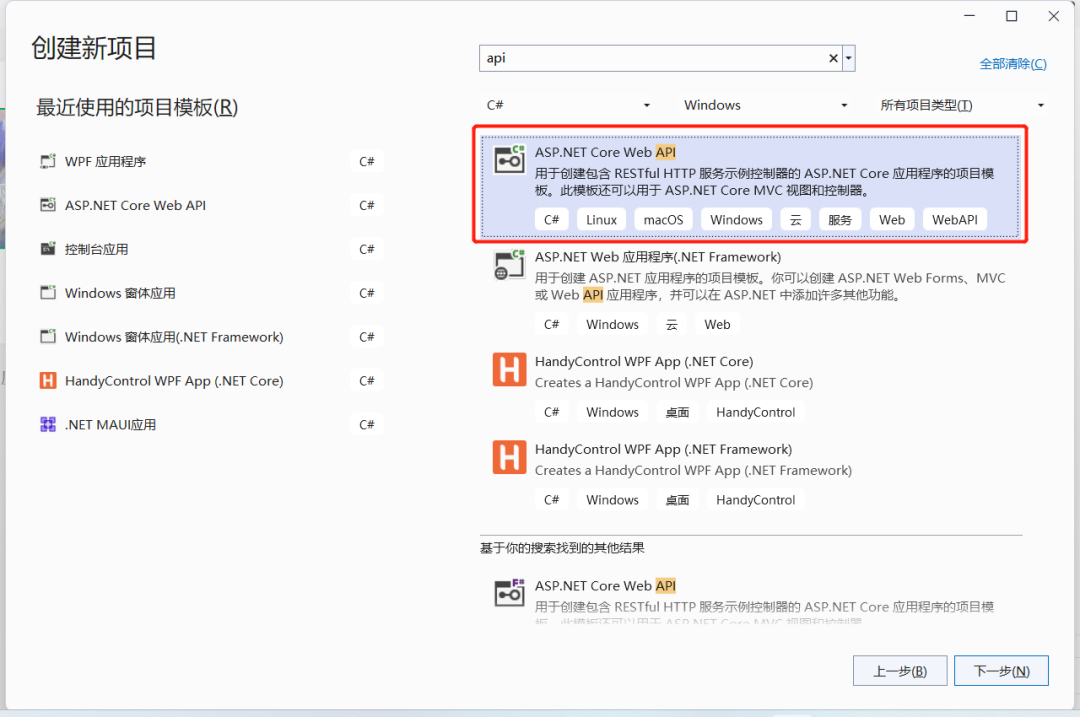Click the 上一步 button
Image resolution: width=1080 pixels, height=717 pixels.
[900, 671]
